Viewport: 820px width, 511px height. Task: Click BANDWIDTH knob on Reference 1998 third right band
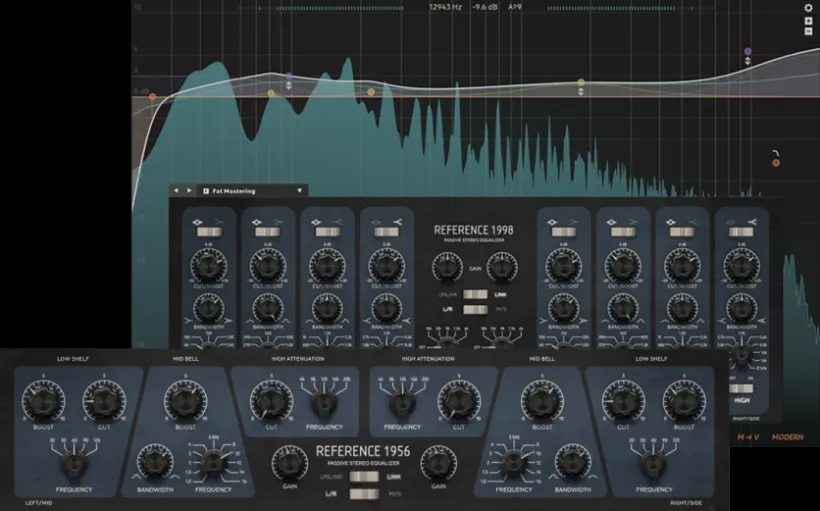pos(682,309)
